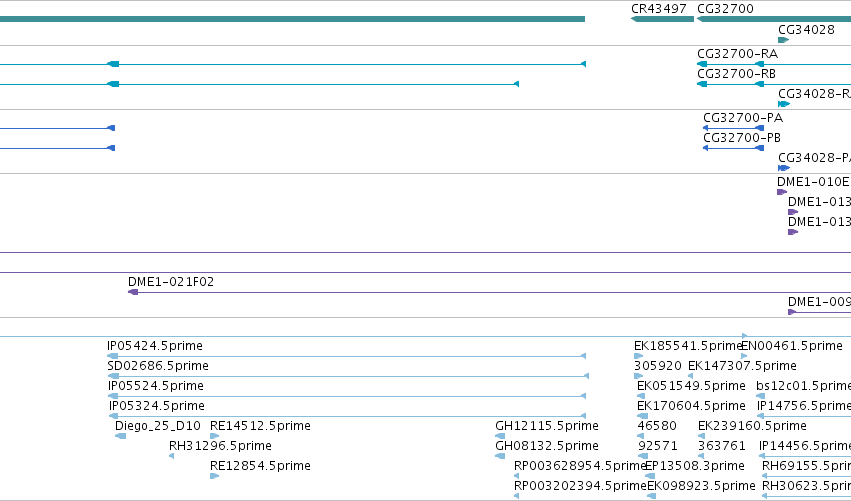851x501 pixels.
Task: Select the CG32700 gene label
Action: coord(725,9)
